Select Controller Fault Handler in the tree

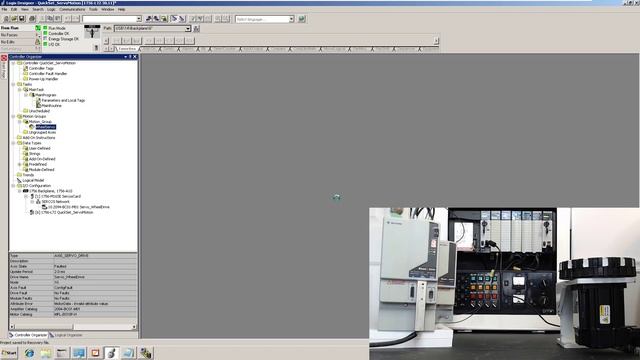[x=48, y=74]
